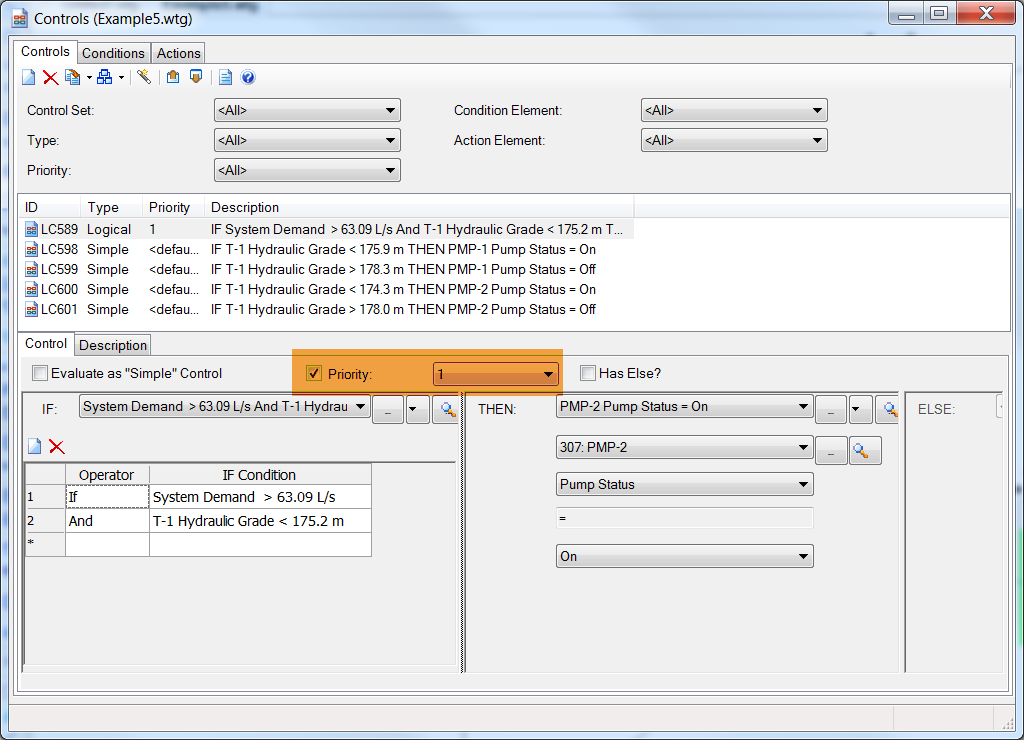
Task: Click the magnifier icon beside IF condition
Action: point(445,409)
